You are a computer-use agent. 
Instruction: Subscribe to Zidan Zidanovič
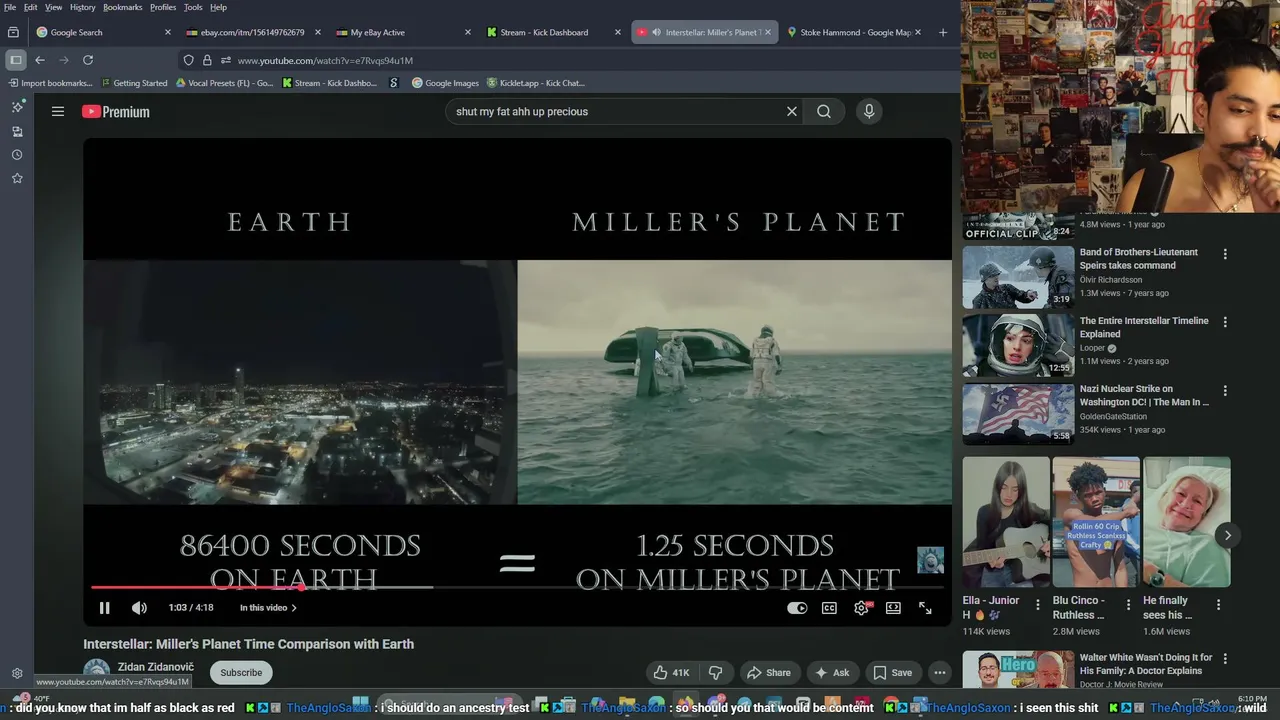coord(241,673)
